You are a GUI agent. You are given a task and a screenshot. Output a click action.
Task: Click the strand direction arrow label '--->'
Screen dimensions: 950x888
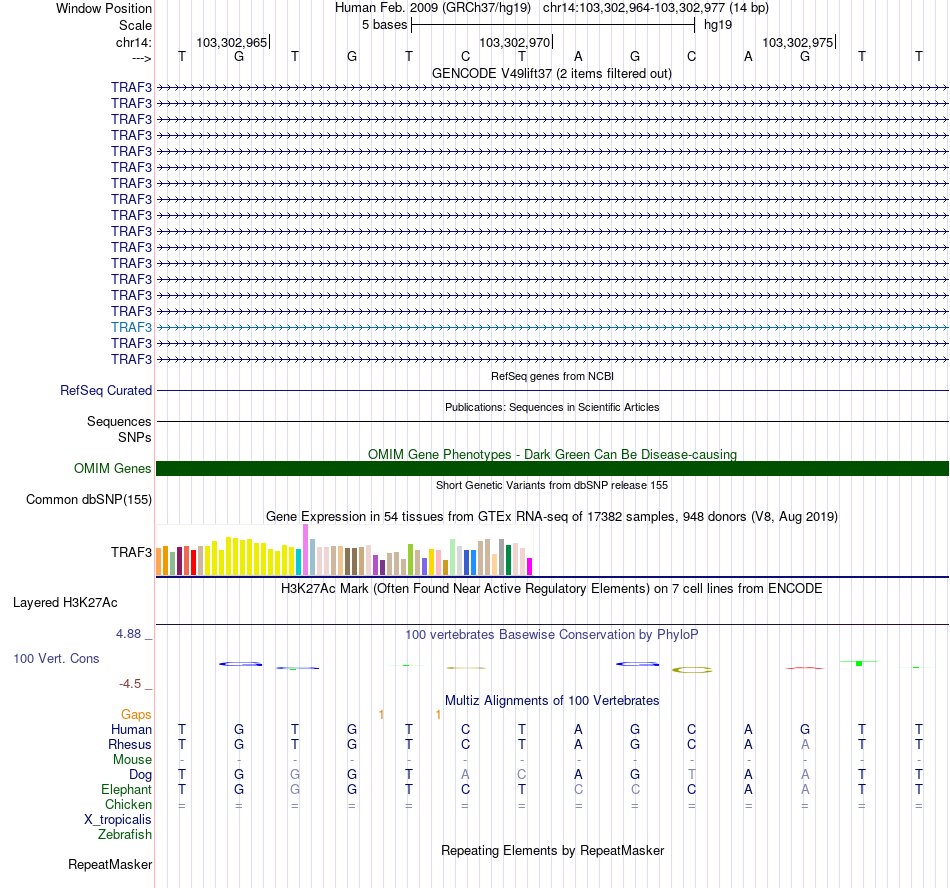click(141, 58)
